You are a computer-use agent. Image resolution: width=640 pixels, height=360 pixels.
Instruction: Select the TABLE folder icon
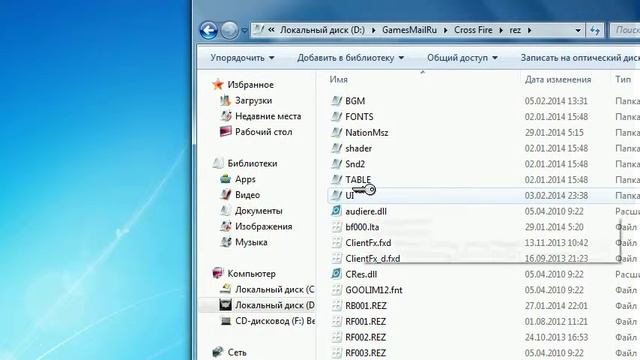tap(336, 180)
